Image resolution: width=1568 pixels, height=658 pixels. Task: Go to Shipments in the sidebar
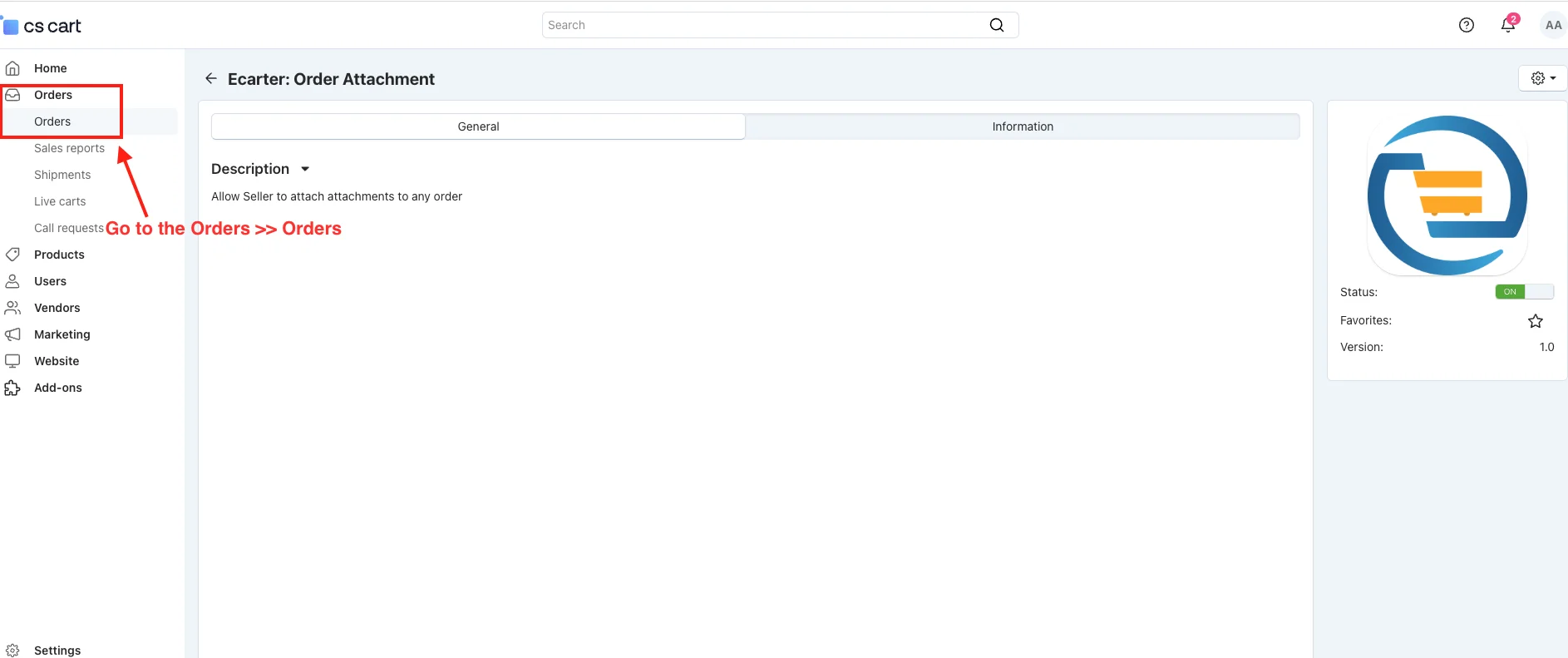point(62,175)
